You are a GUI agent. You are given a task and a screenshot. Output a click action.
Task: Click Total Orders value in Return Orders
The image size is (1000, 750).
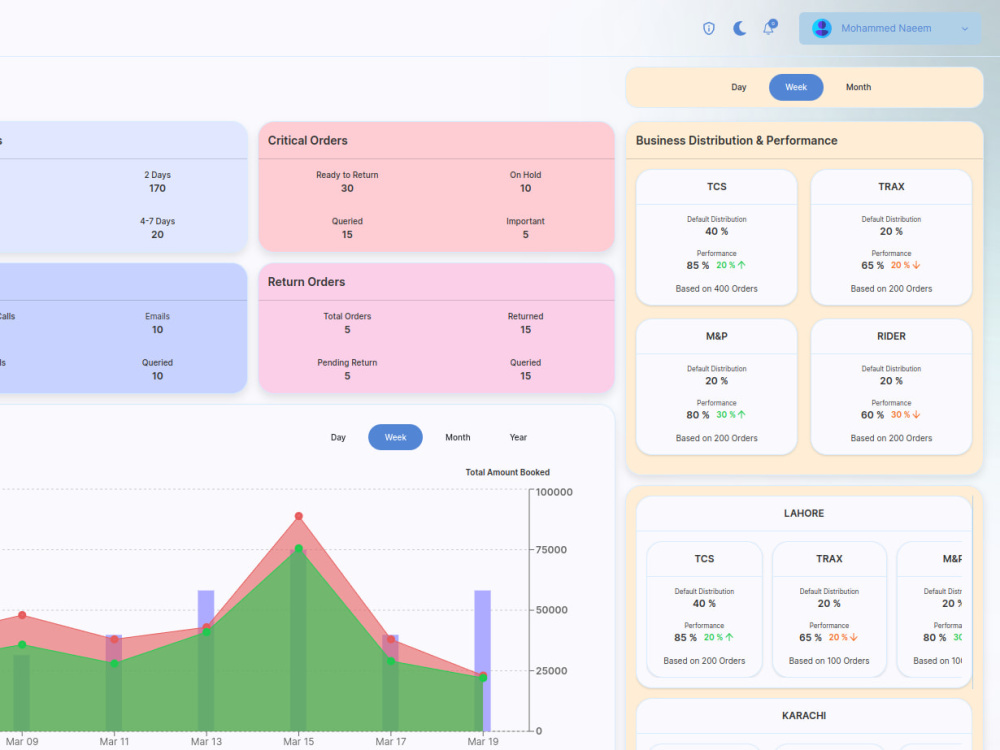tap(347, 330)
